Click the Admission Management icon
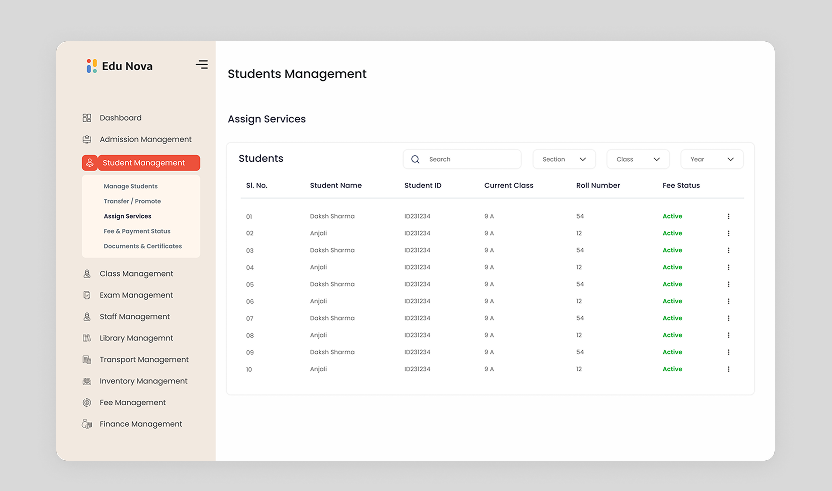 87,140
